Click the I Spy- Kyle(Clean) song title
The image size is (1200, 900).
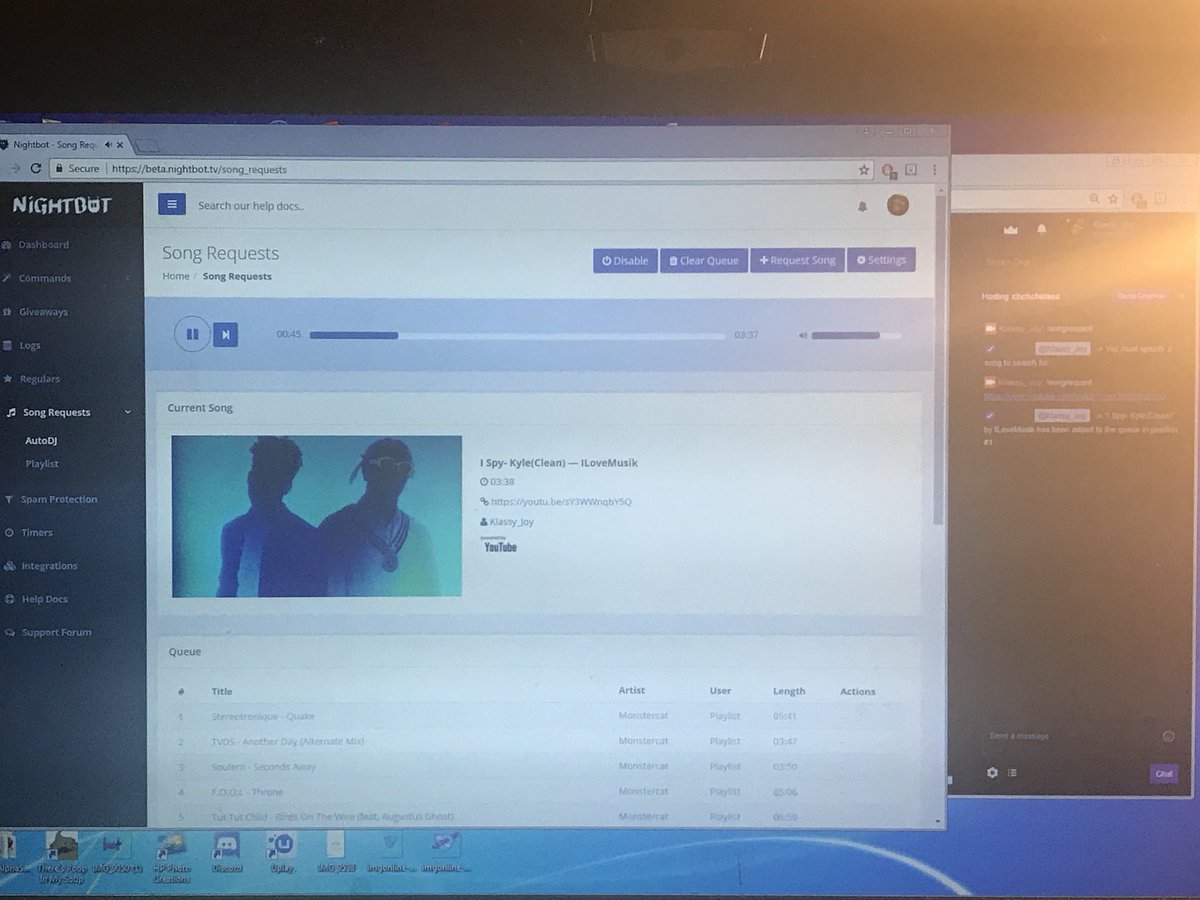click(x=558, y=462)
